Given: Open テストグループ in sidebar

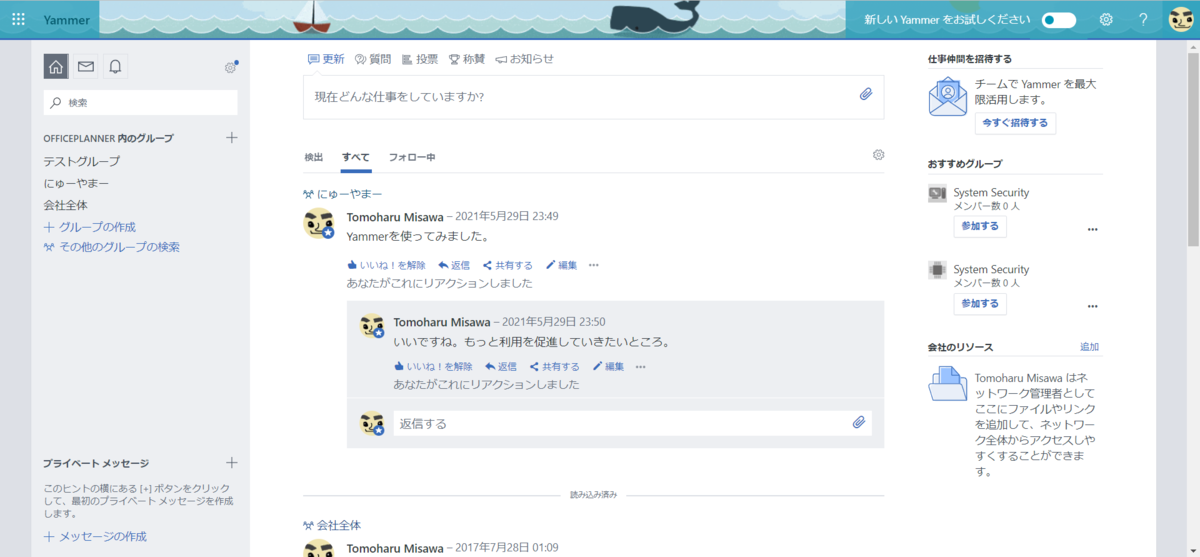Looking at the screenshot, I should click(81, 161).
